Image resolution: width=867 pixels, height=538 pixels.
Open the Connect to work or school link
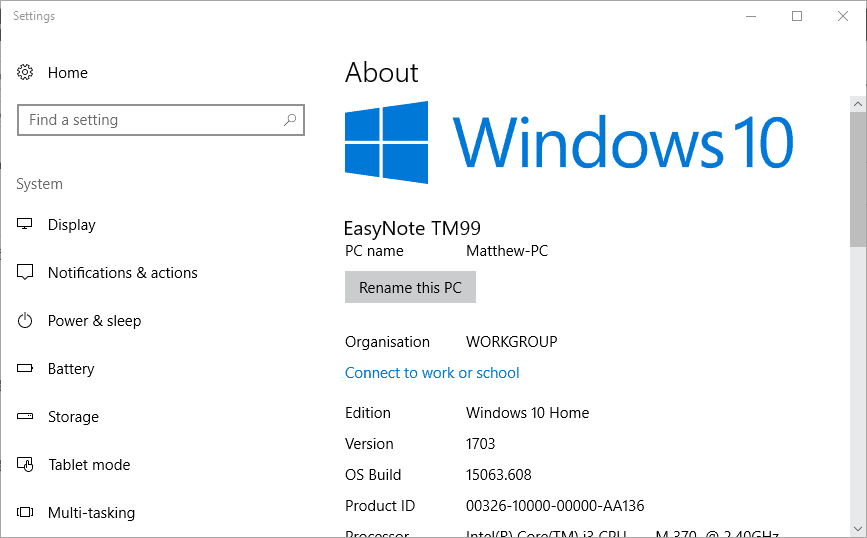(x=432, y=373)
